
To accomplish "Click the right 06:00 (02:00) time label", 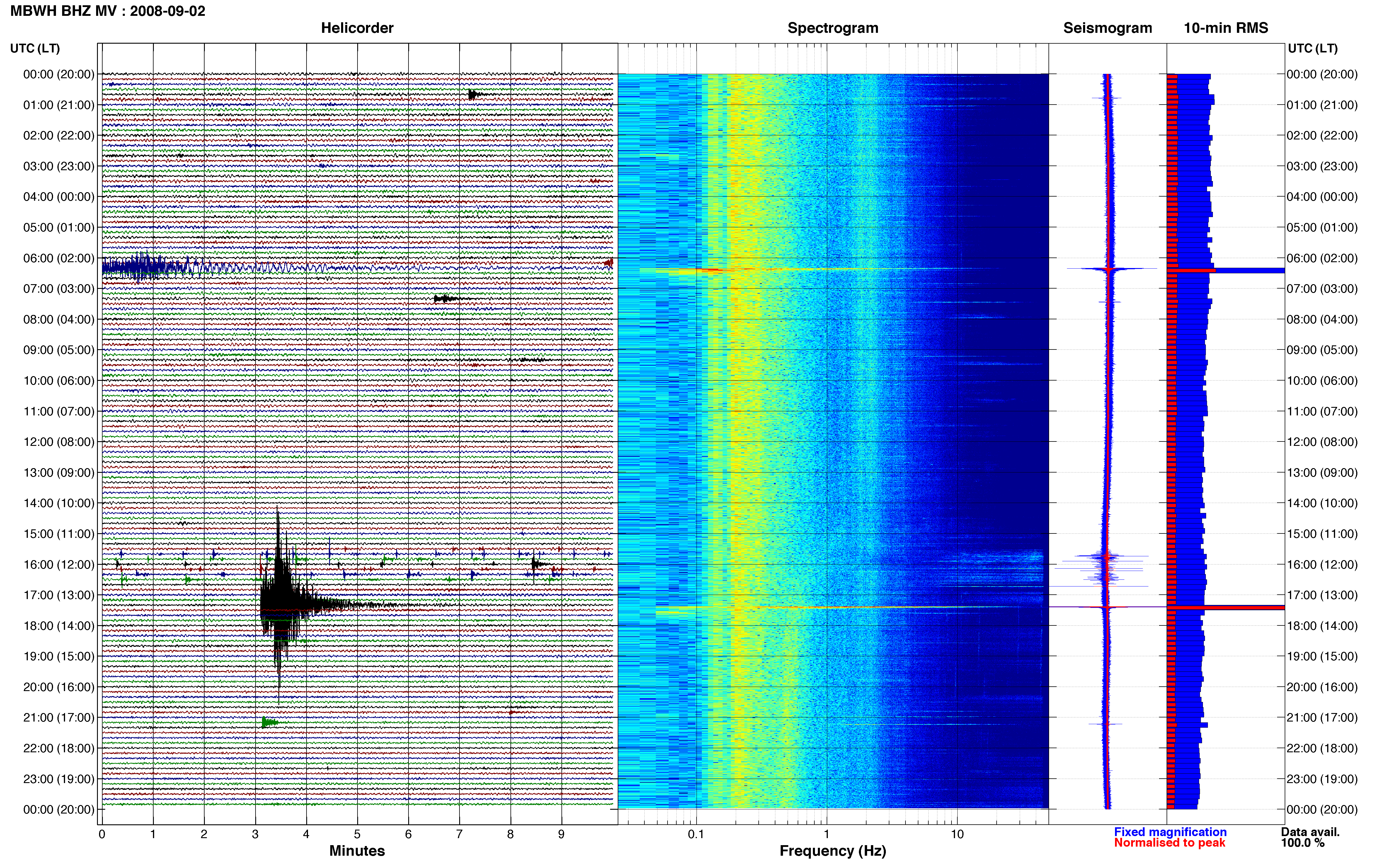I will tap(1322, 258).
